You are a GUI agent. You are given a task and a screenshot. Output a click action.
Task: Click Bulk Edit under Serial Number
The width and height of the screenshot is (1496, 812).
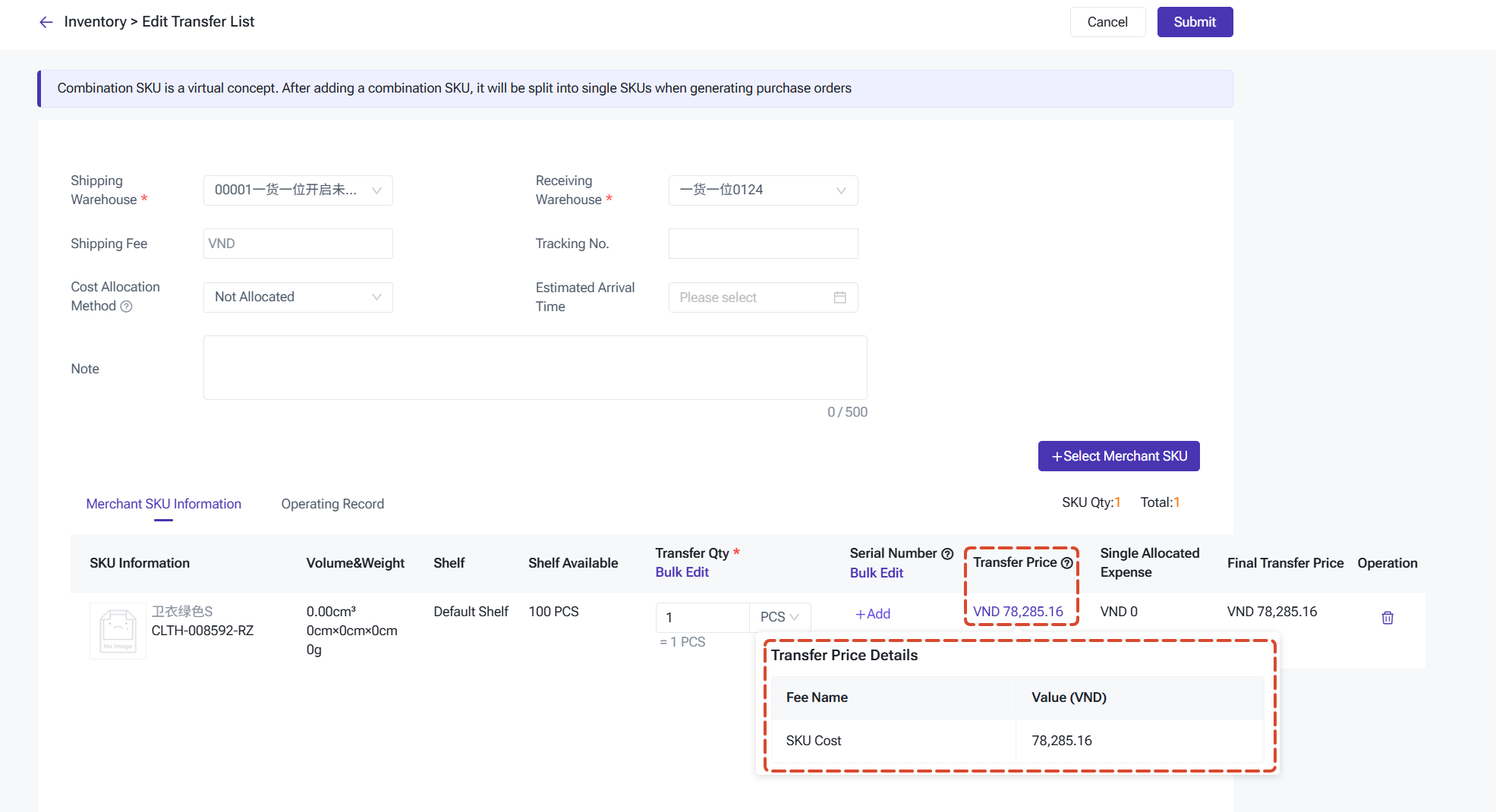pyautogui.click(x=877, y=573)
